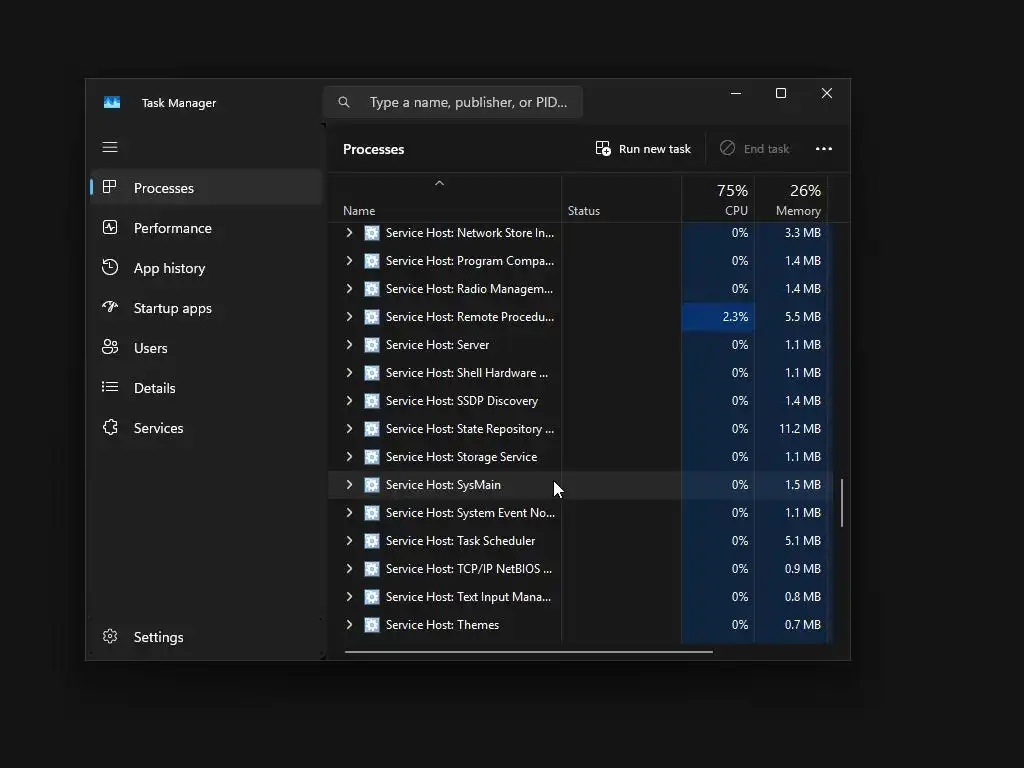
Task: Expand Service Host: Program Compatibility row
Action: click(x=349, y=261)
